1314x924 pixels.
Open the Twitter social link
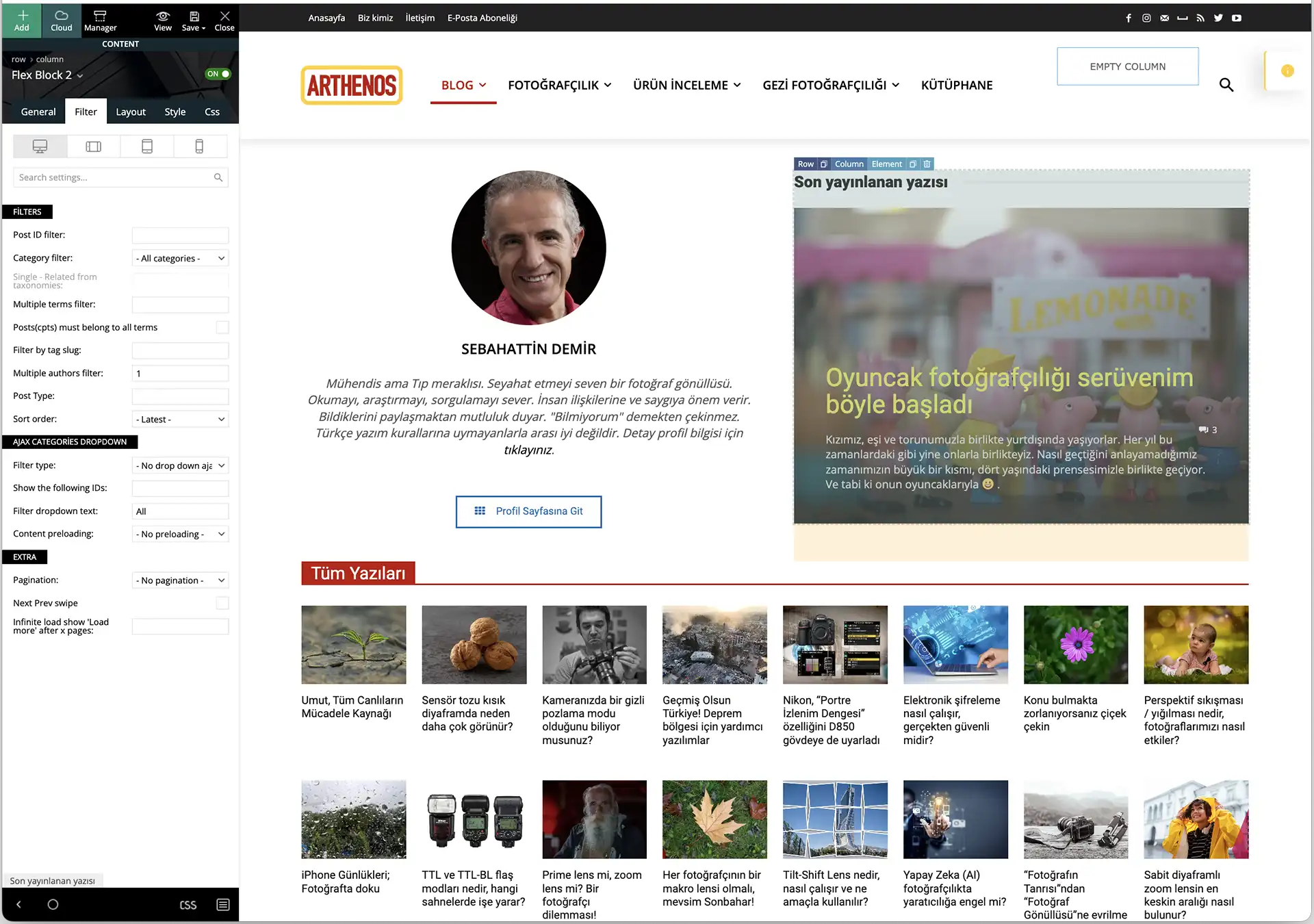(1218, 18)
